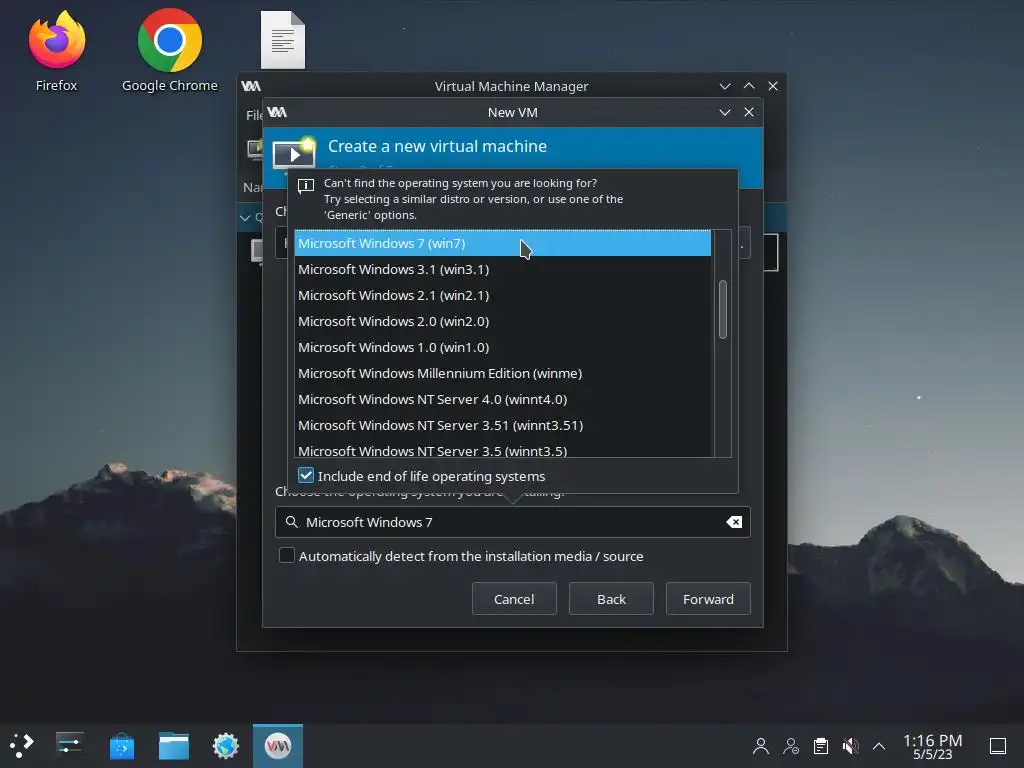This screenshot has width=1024, height=768.
Task: Click the search magnifier icon in OS field
Action: point(292,522)
